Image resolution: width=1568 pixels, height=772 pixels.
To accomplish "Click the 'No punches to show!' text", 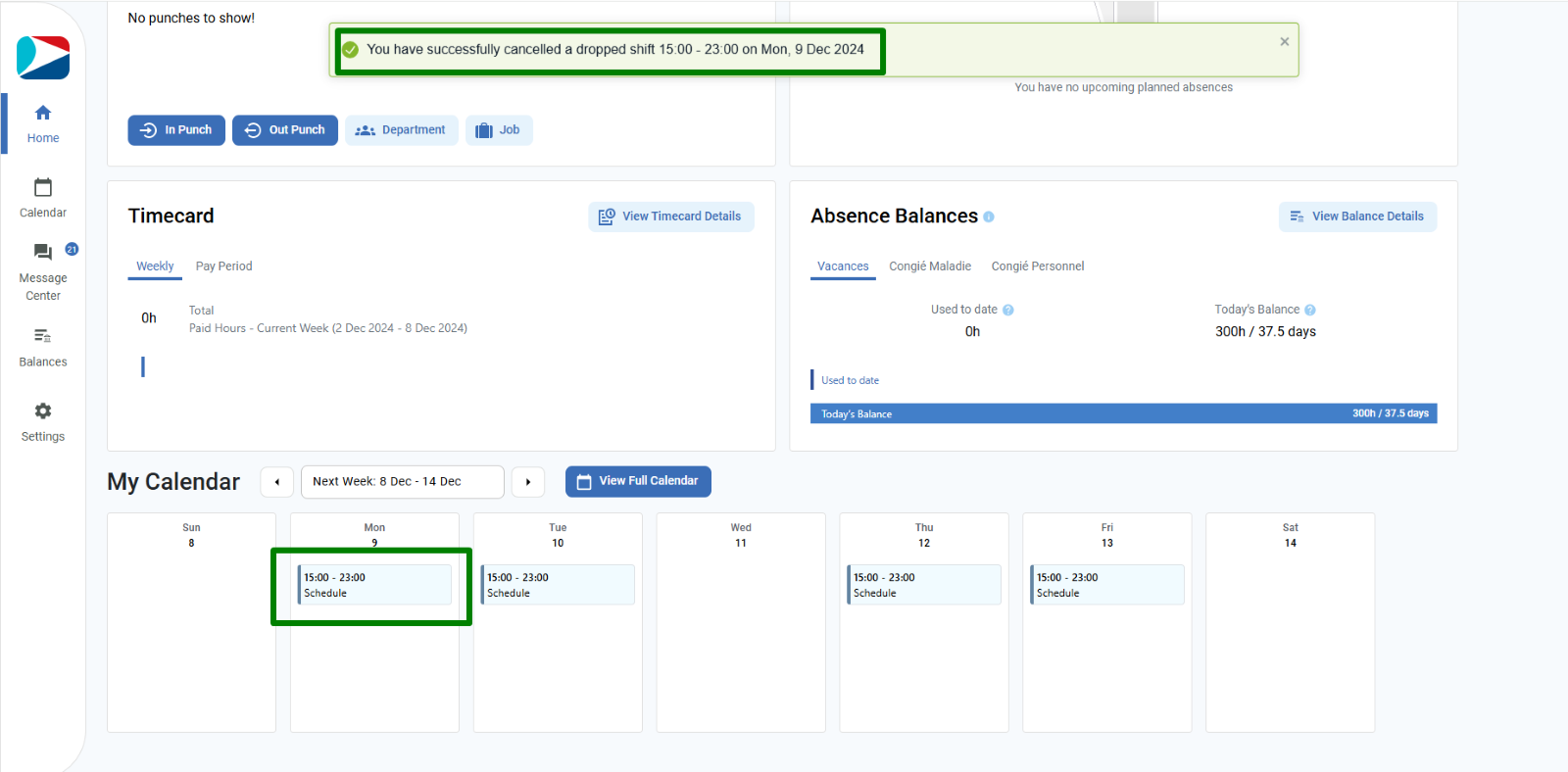I will (x=191, y=18).
